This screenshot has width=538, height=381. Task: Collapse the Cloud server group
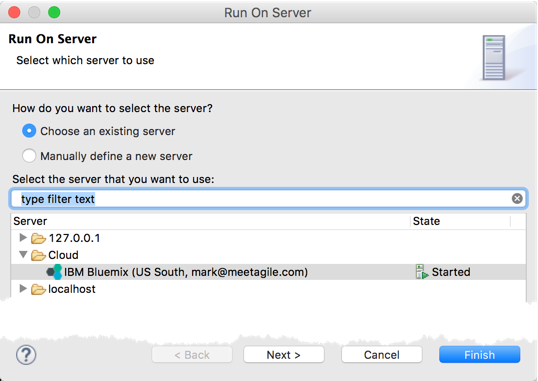tap(23, 255)
